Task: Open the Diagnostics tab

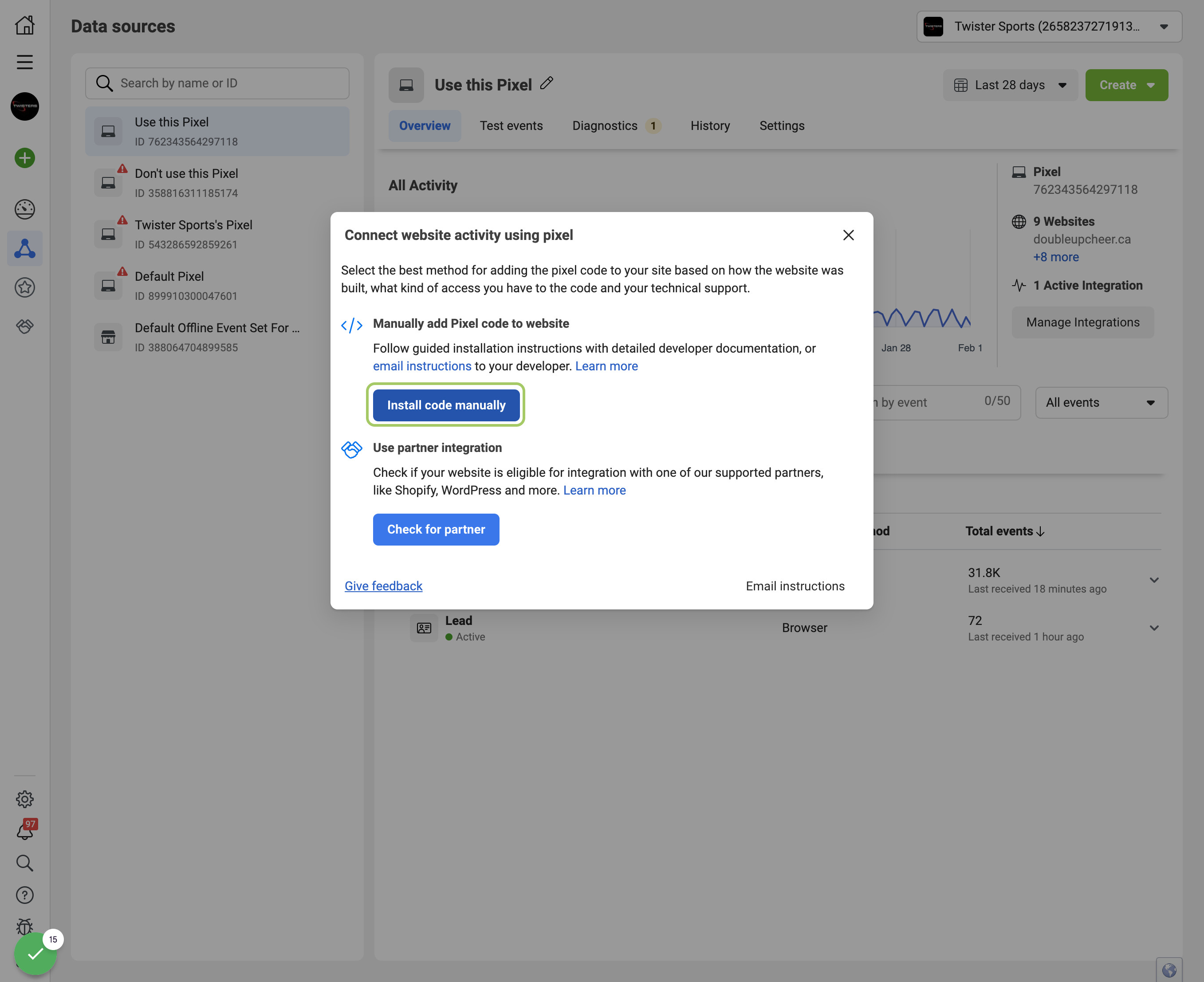Action: pos(617,126)
